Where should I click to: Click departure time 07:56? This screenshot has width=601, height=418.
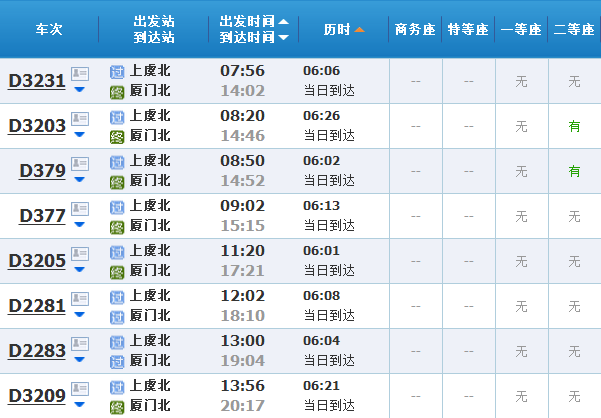tap(242, 70)
